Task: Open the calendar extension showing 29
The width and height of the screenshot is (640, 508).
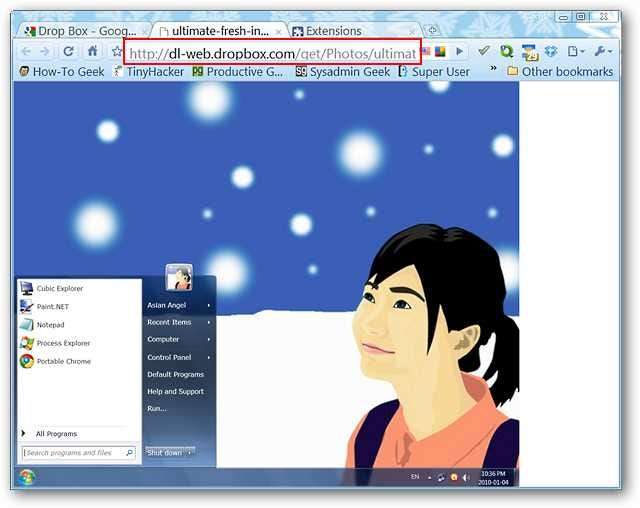Action: 529,52
